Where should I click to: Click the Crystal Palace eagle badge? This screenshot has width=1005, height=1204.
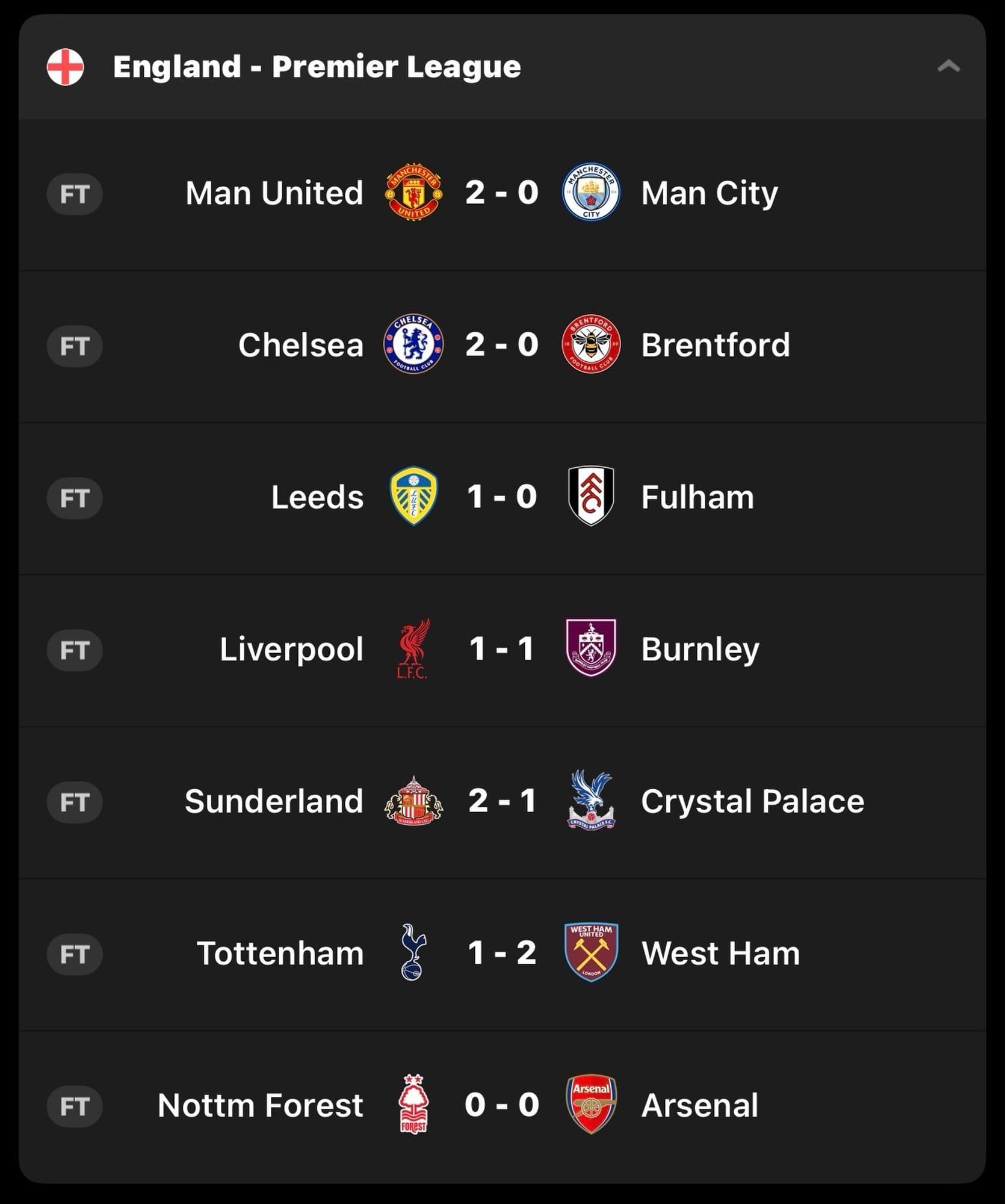[x=591, y=800]
